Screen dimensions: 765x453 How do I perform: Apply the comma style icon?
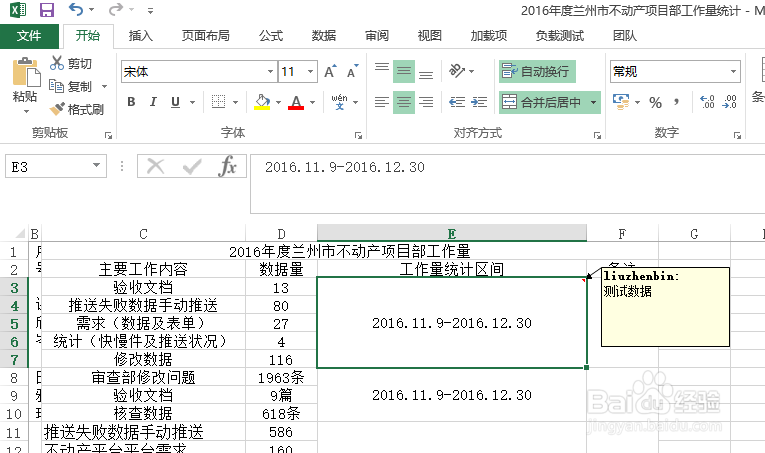676,102
